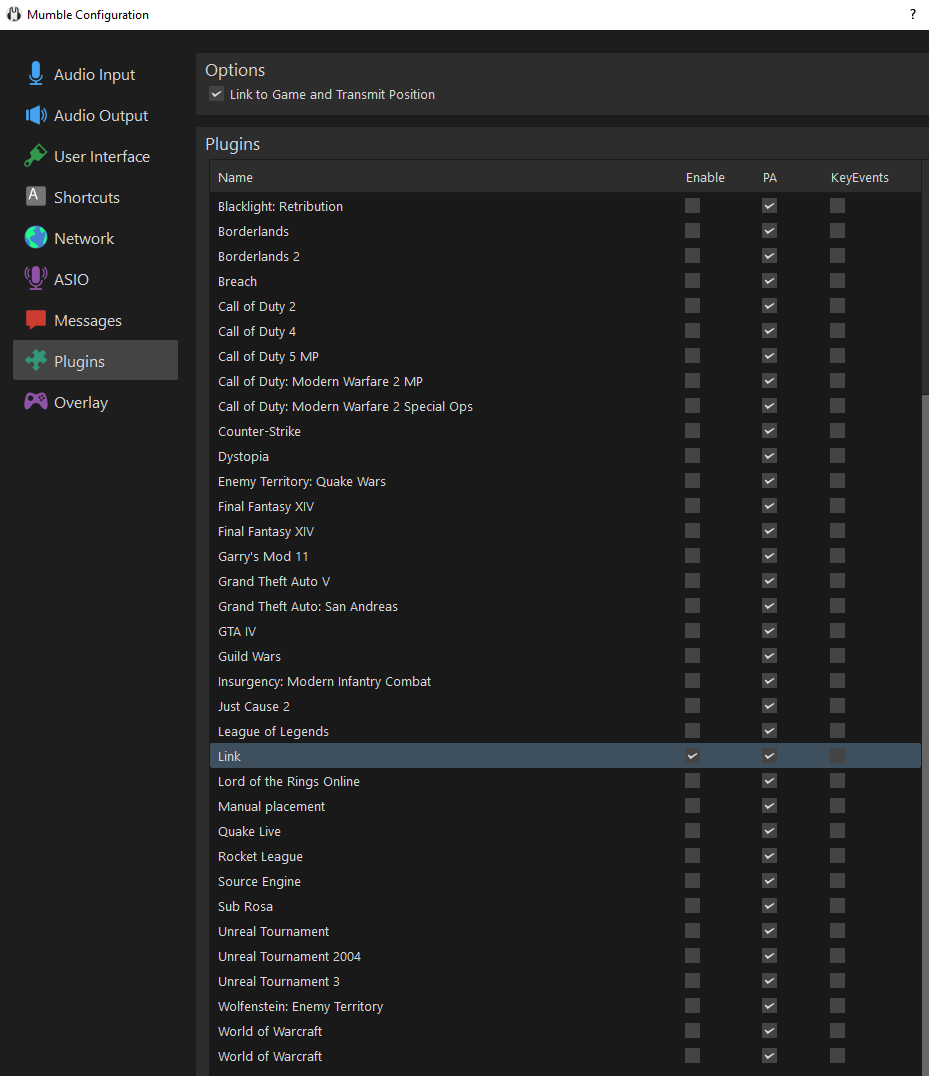929x1076 pixels.
Task: Select the Call of Duty 2 row
Action: [565, 306]
